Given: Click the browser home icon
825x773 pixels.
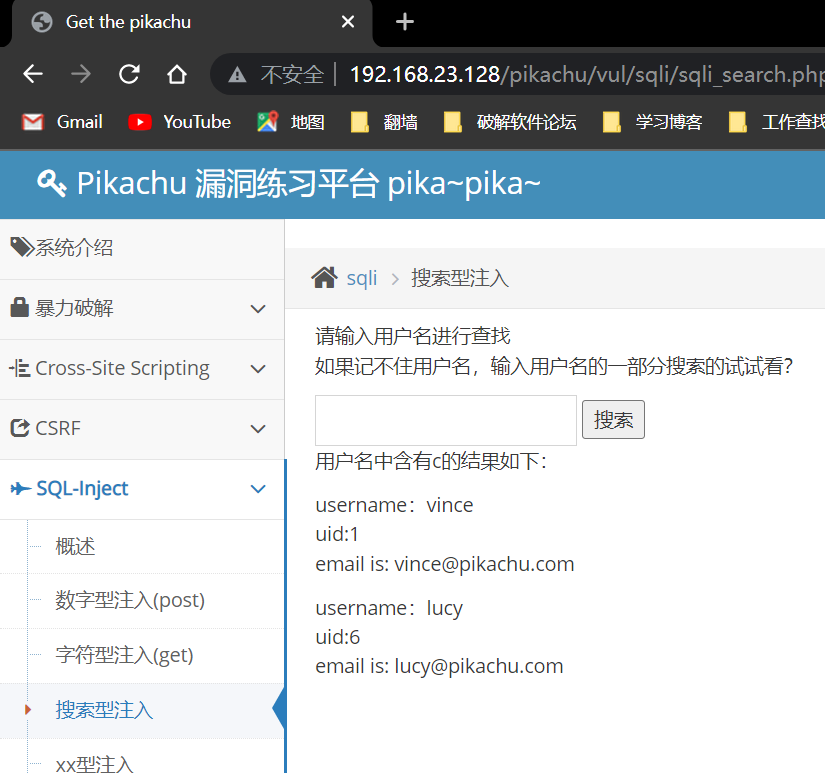Looking at the screenshot, I should pos(177,74).
